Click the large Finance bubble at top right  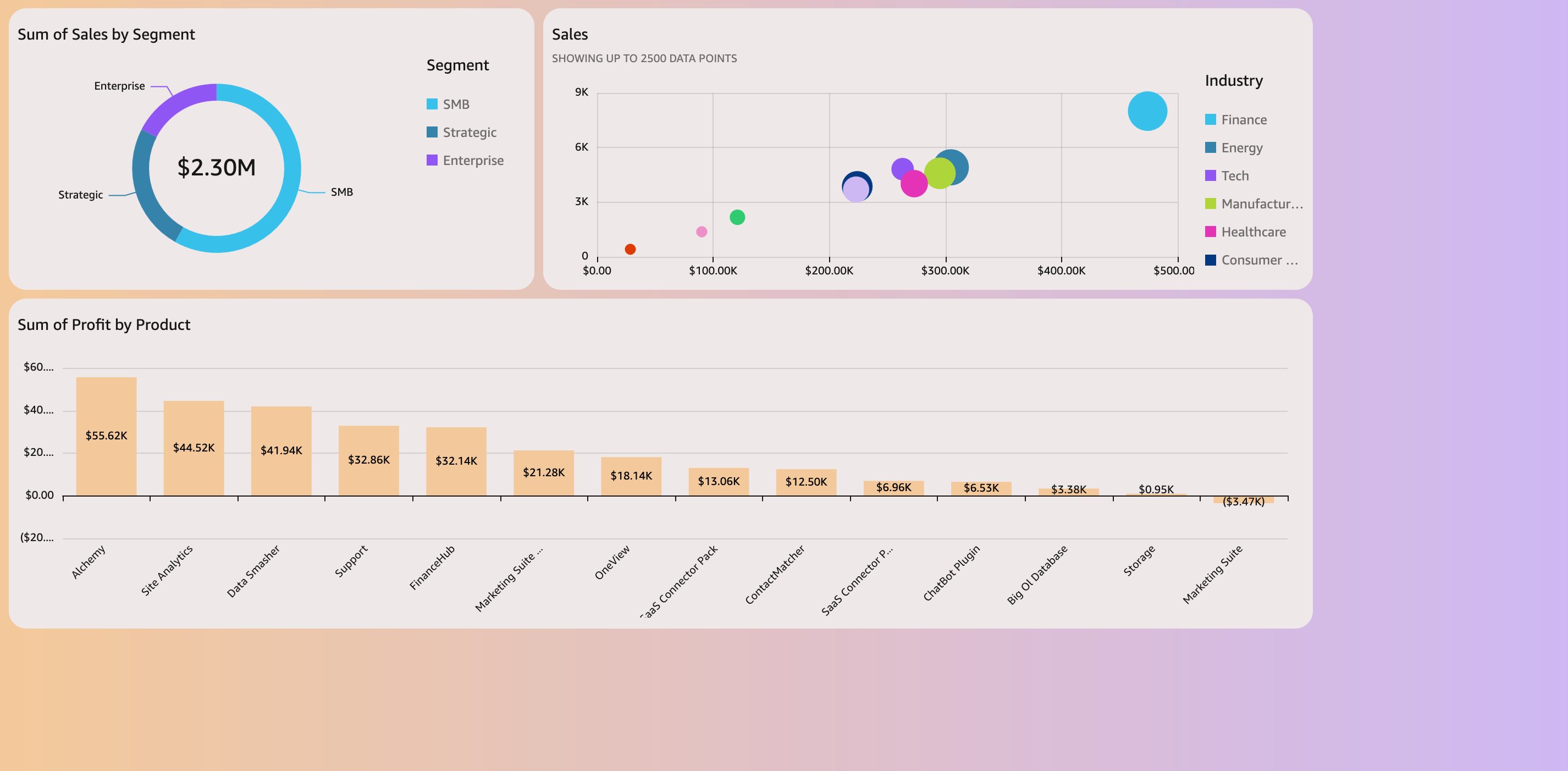(1147, 111)
